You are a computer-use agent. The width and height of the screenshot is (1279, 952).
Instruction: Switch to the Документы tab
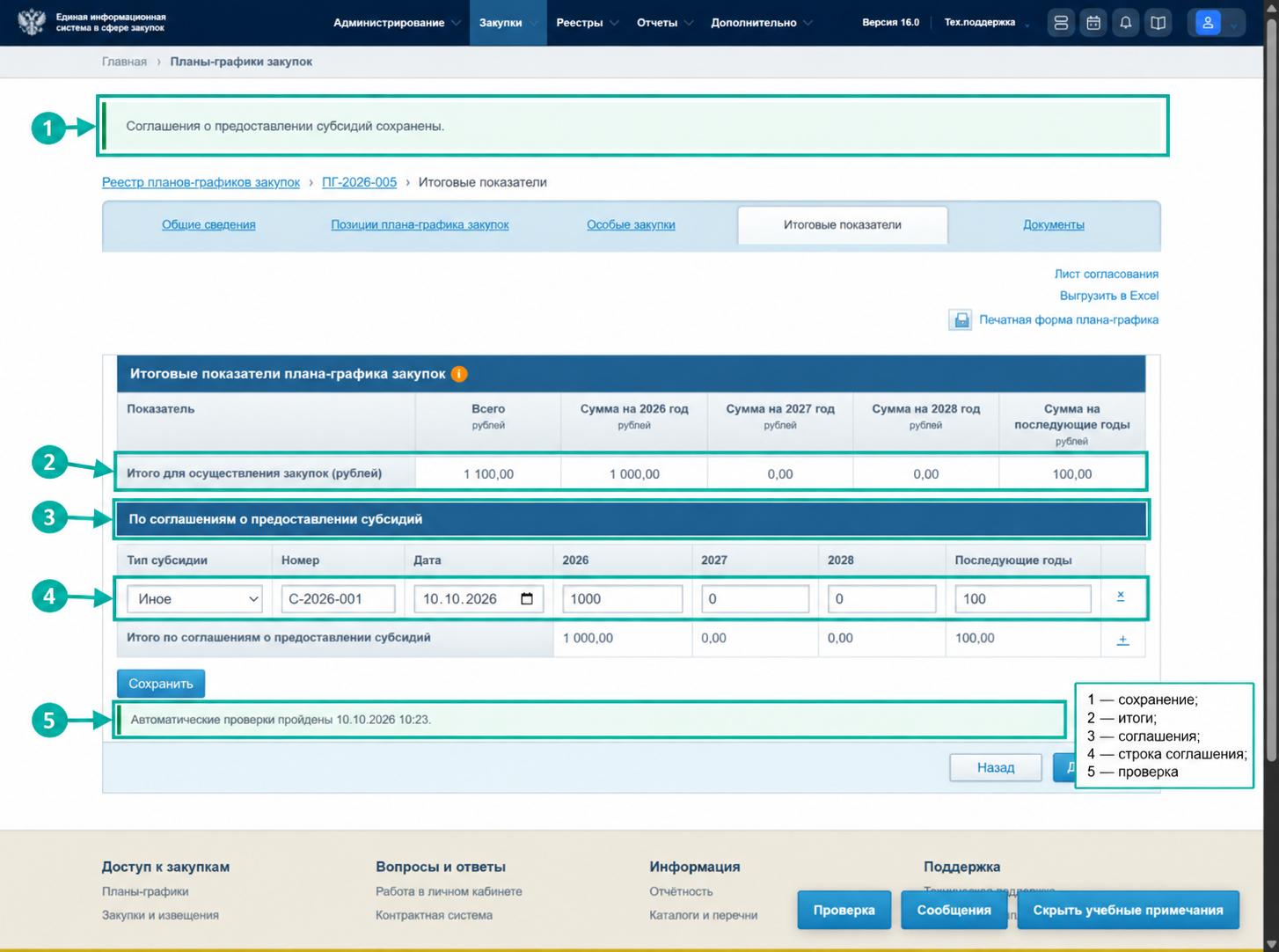coord(1053,225)
